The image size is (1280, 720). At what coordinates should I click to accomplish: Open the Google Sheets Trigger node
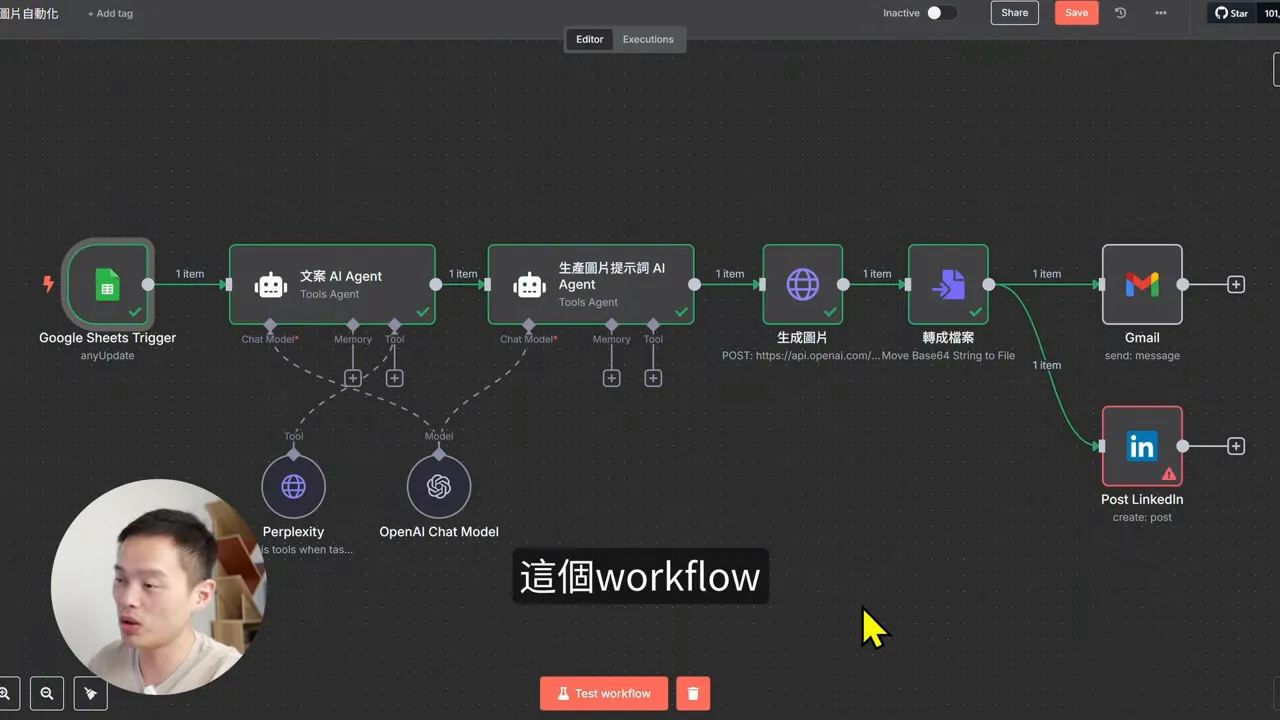point(107,284)
